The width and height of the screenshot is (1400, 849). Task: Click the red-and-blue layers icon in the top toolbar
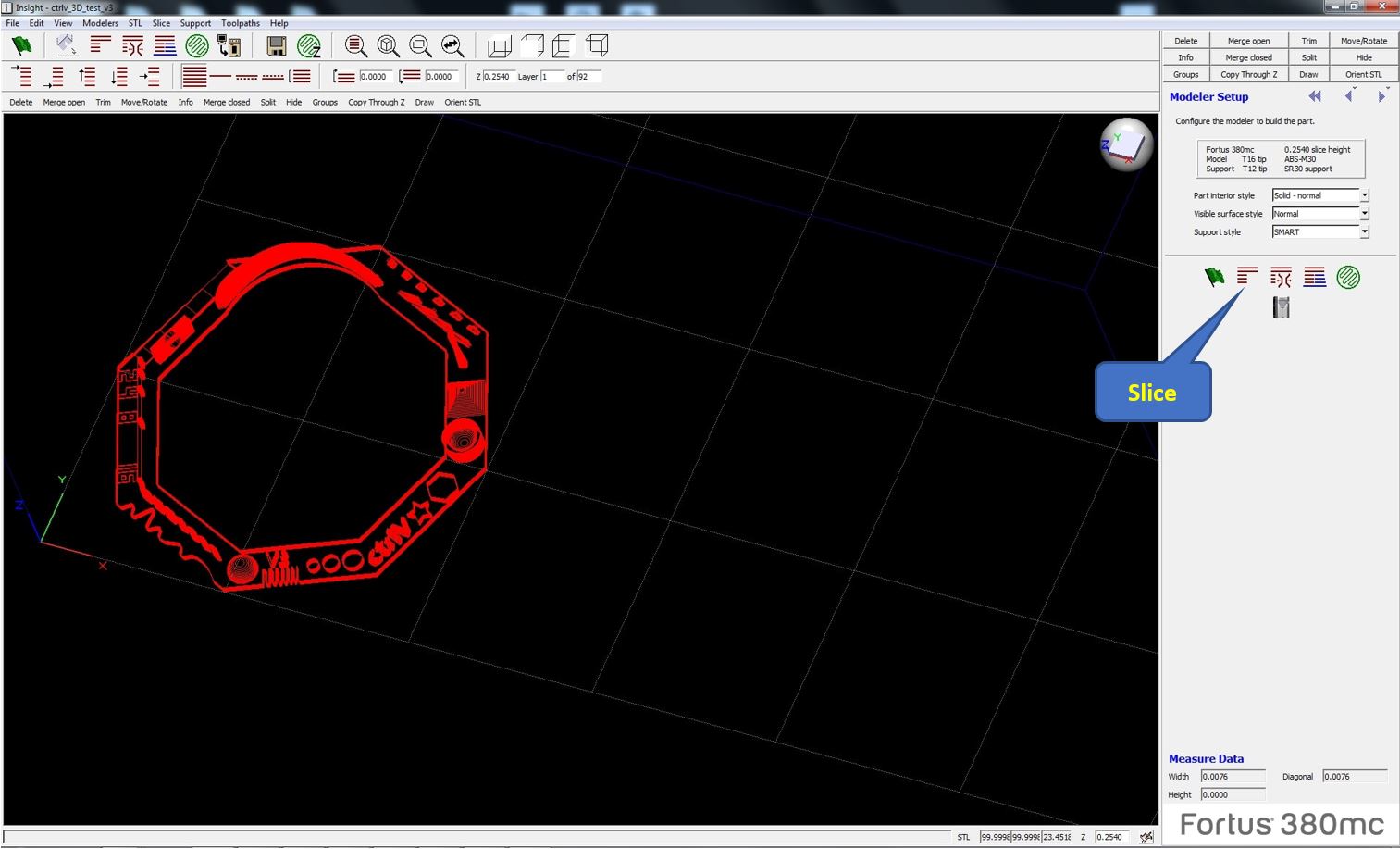click(x=165, y=45)
